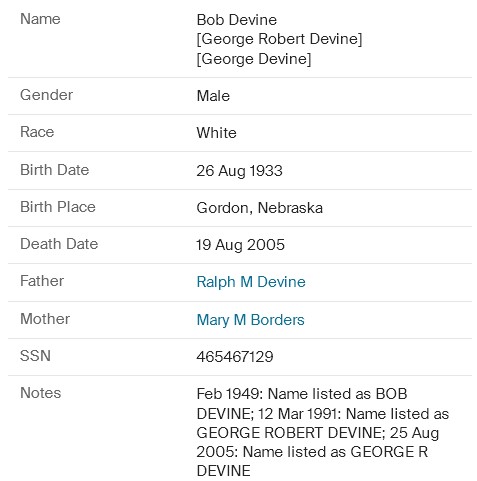The width and height of the screenshot is (477, 481).
Task: Click the Gordon, Nebraska birth place value
Action: [x=260, y=208]
